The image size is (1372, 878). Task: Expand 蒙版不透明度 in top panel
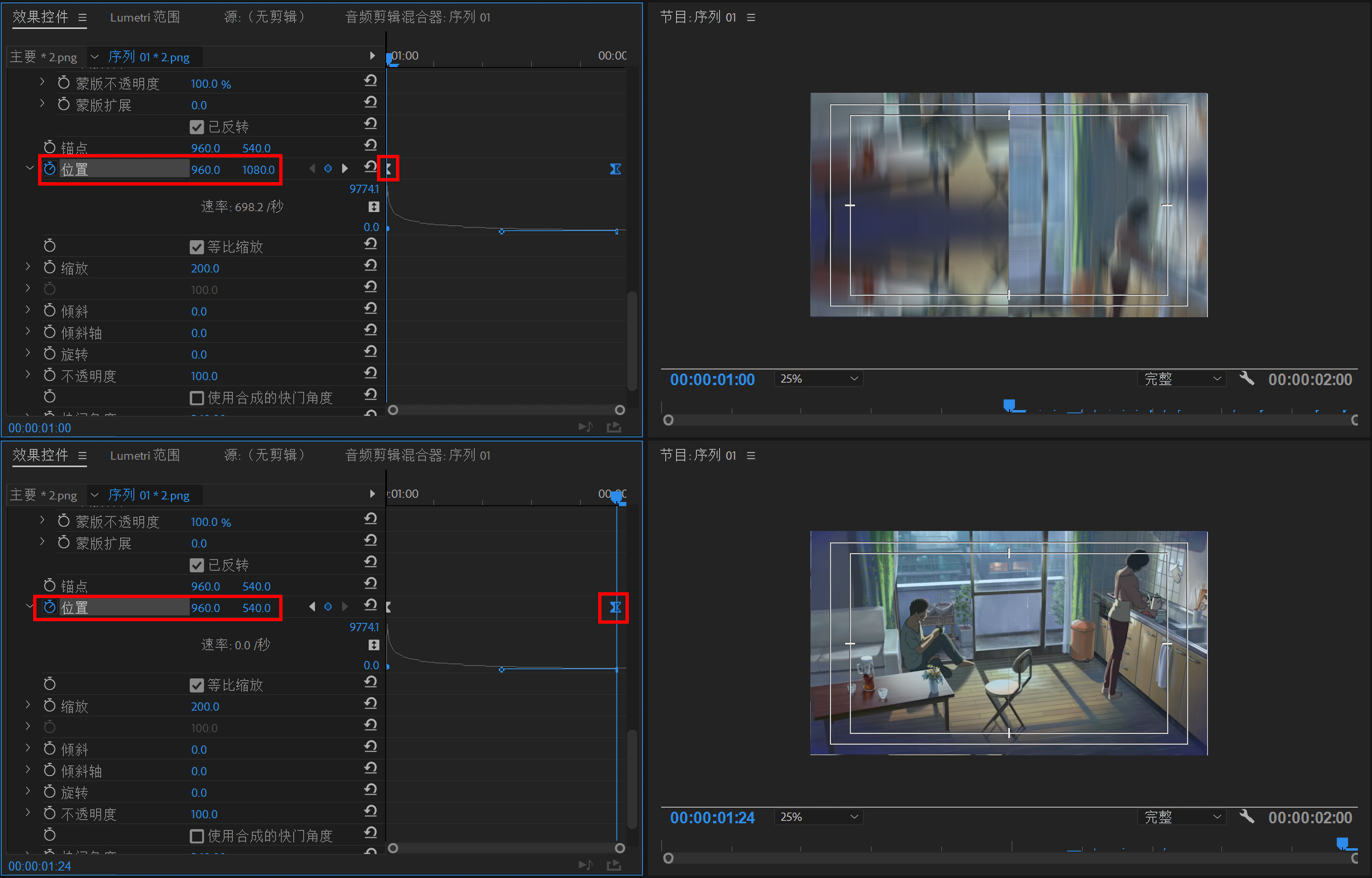42,82
